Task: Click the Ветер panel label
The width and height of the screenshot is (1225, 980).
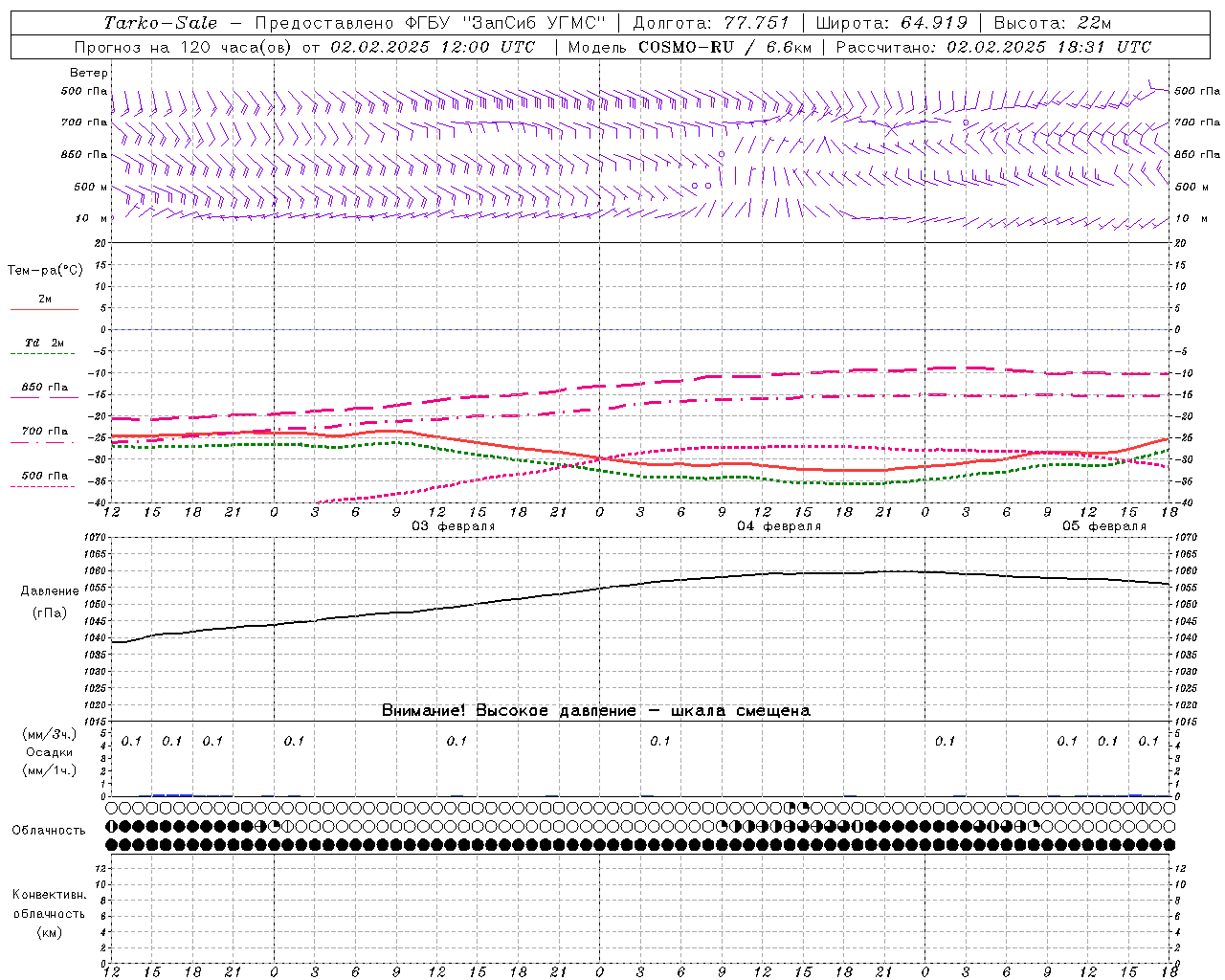Action: click(x=89, y=73)
